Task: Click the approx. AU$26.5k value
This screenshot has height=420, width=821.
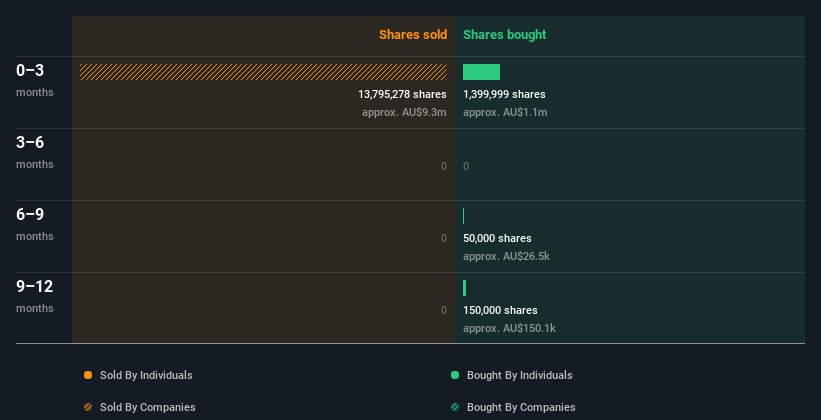Action: [x=506, y=256]
